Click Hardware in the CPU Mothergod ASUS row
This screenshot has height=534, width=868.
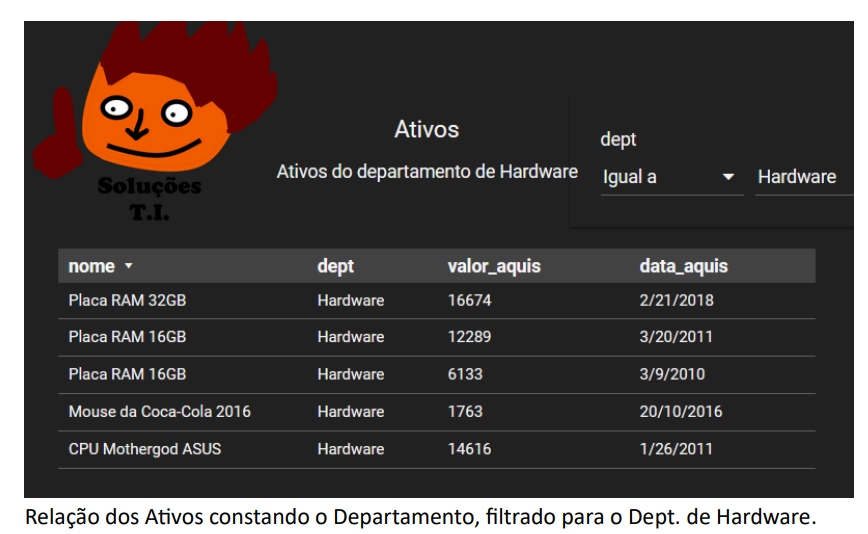(x=351, y=449)
